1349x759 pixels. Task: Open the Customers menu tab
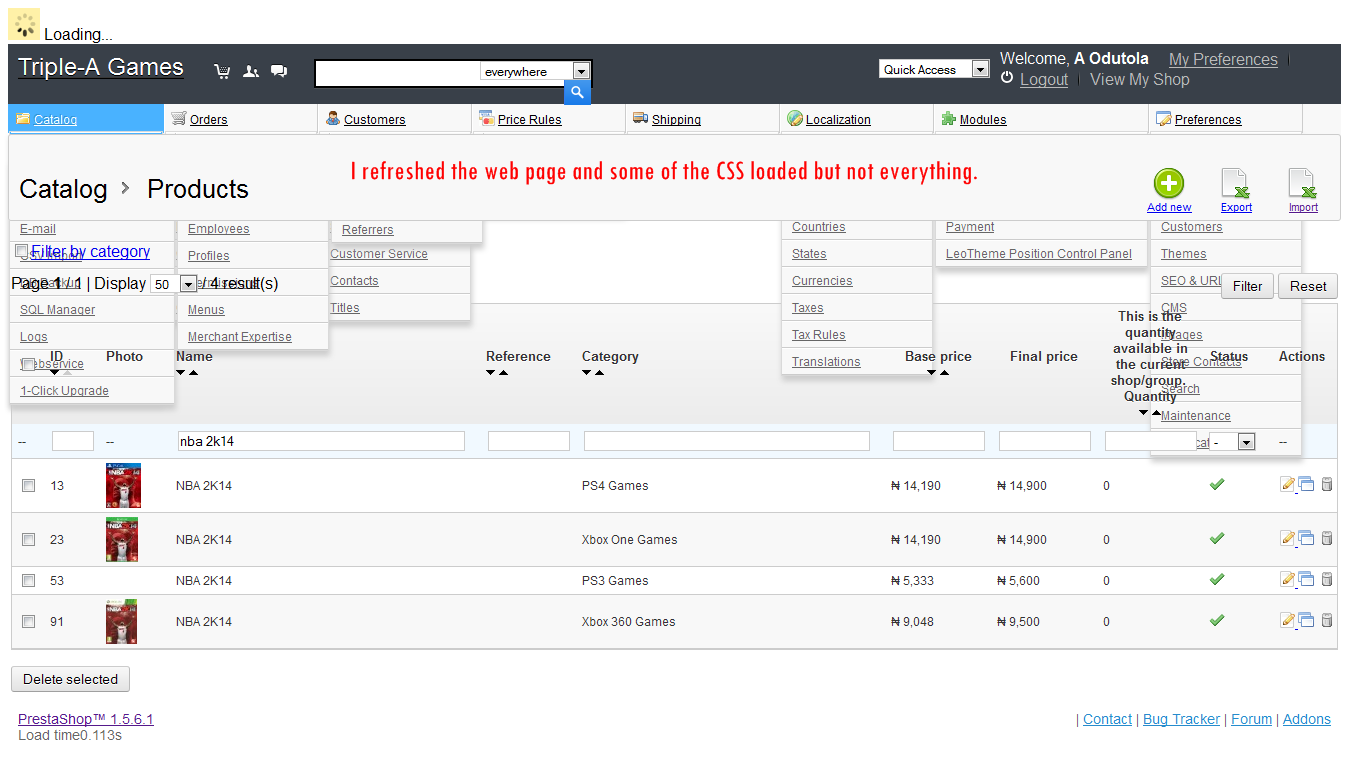click(394, 119)
